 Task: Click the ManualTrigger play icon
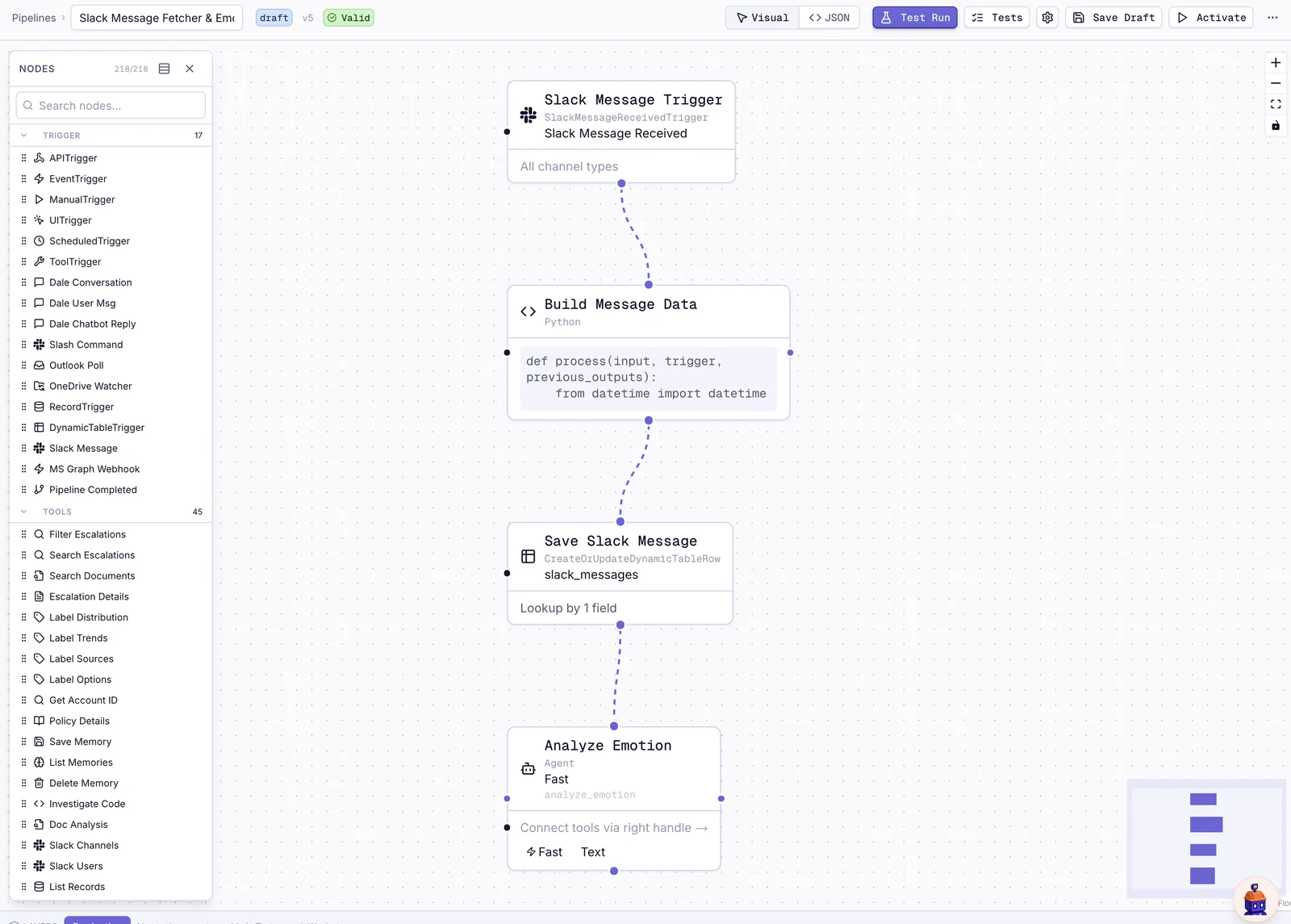tap(39, 199)
